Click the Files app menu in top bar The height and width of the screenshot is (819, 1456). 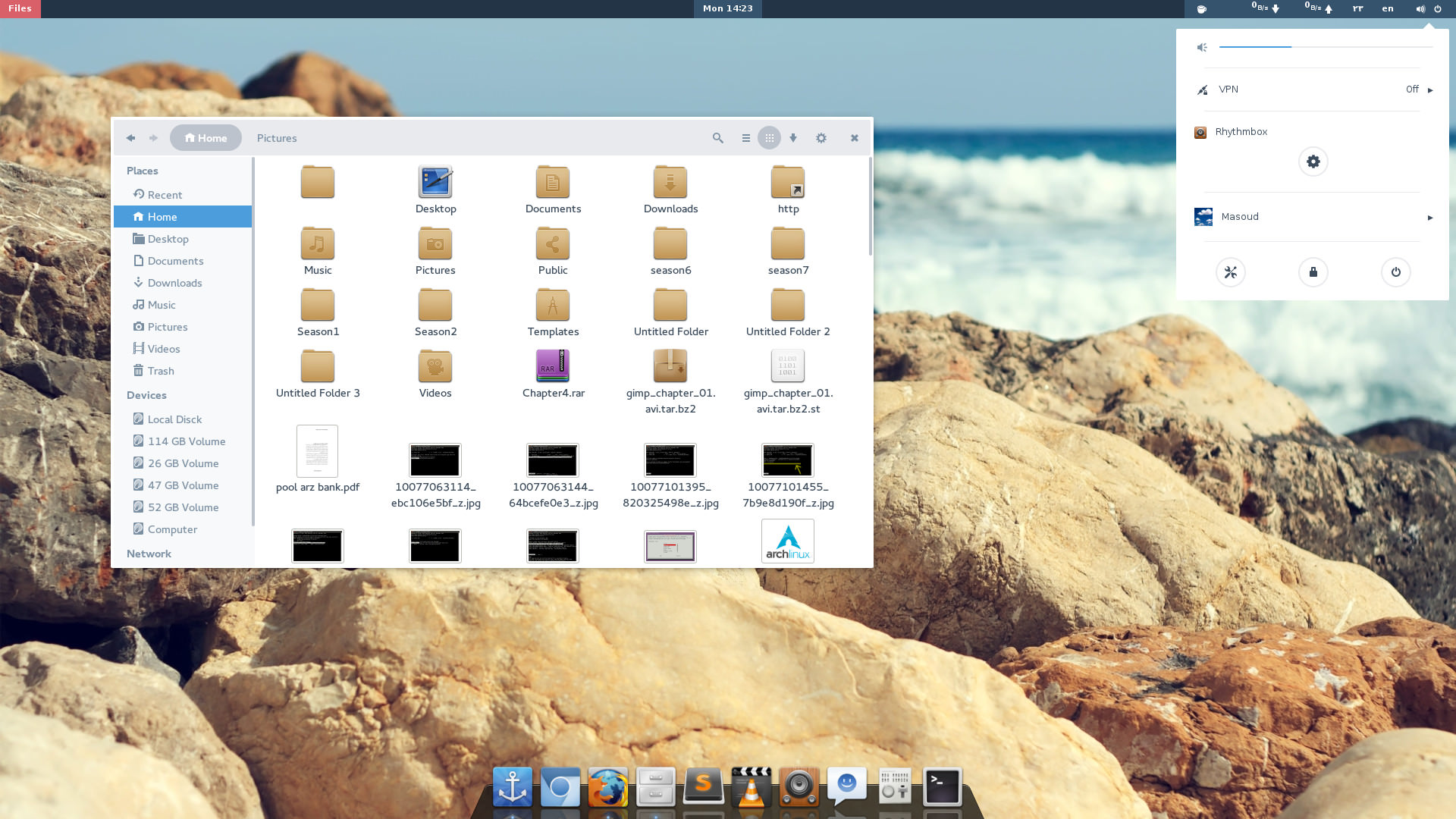point(20,8)
